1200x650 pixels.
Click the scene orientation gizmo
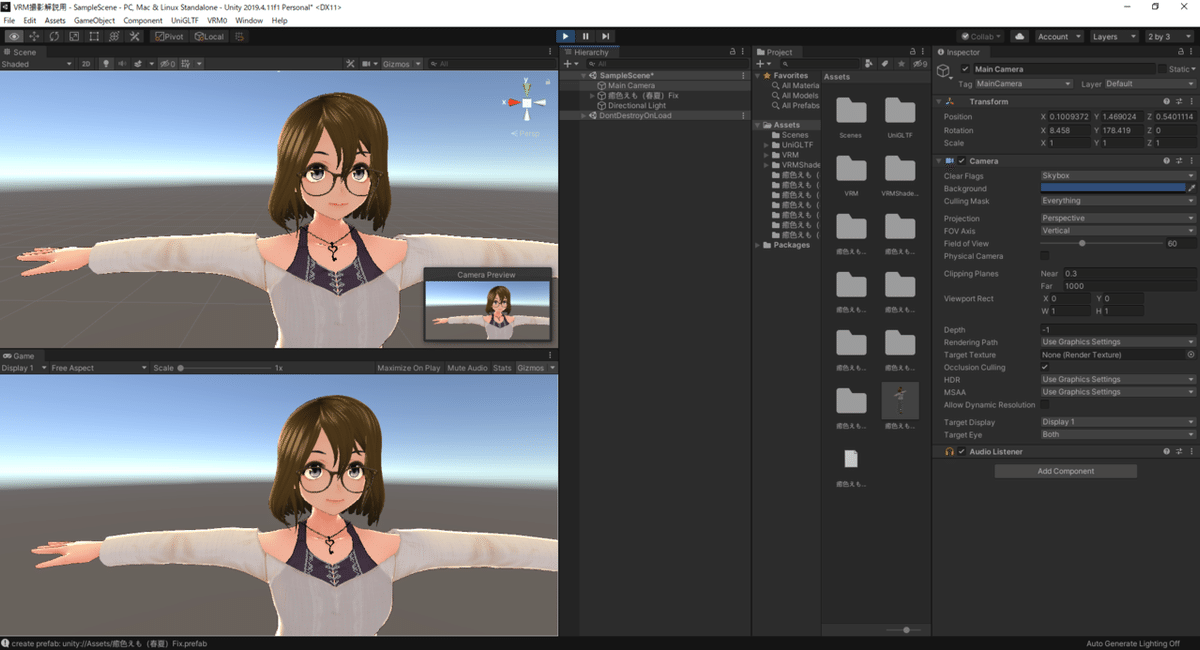click(527, 102)
